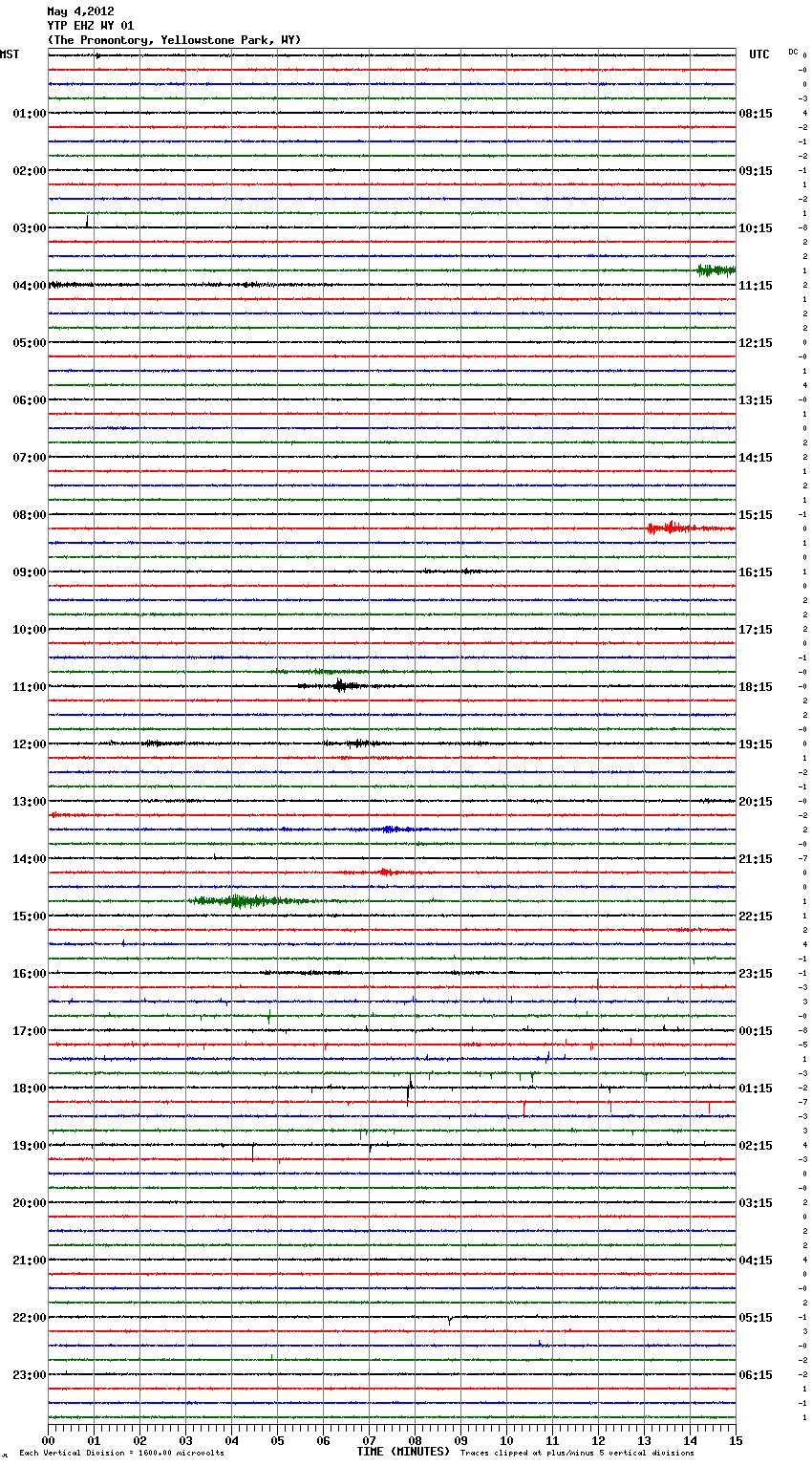Click the large green burst before 15:00 MST
Image resolution: width=812 pixels, height=1466 pixels.
pos(239,900)
